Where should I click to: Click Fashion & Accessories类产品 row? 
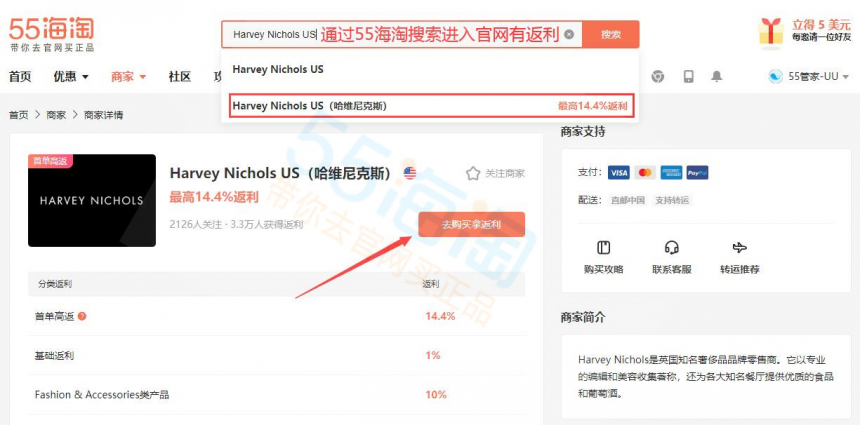(x=277, y=395)
